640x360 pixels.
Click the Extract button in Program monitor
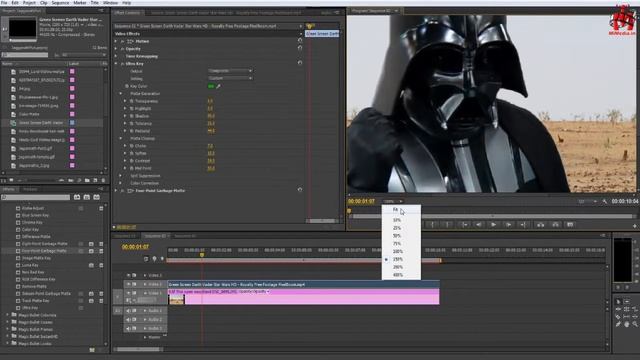555,224
